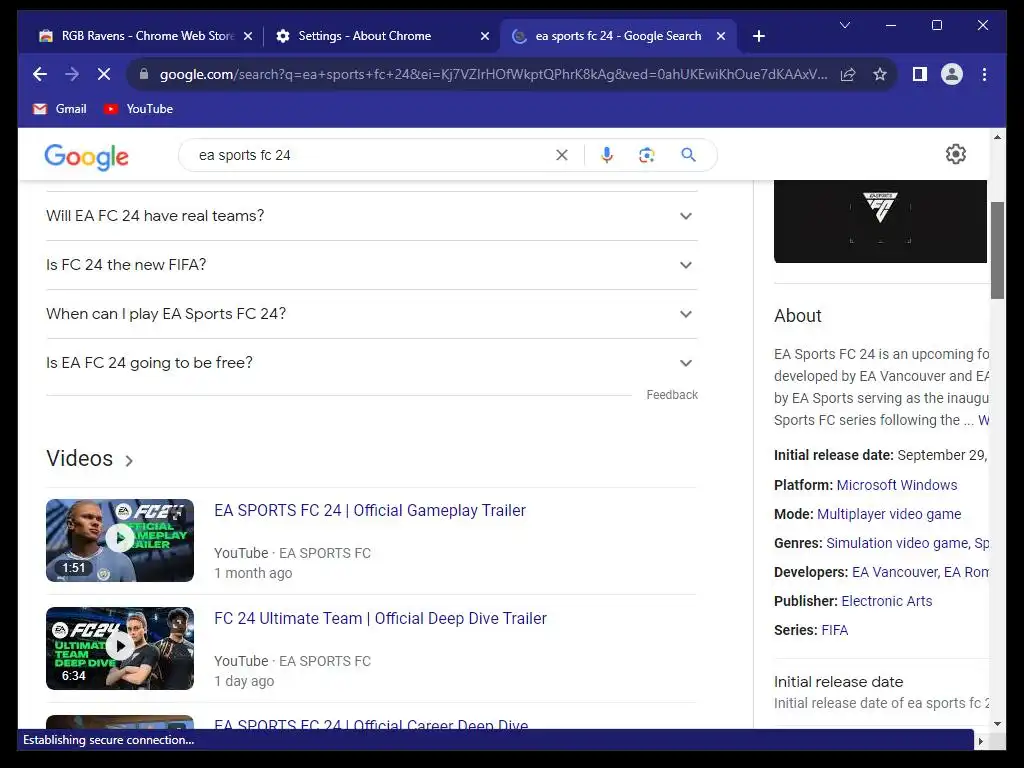Go back using the browser back arrow
This screenshot has width=1024, height=768.
tap(40, 74)
